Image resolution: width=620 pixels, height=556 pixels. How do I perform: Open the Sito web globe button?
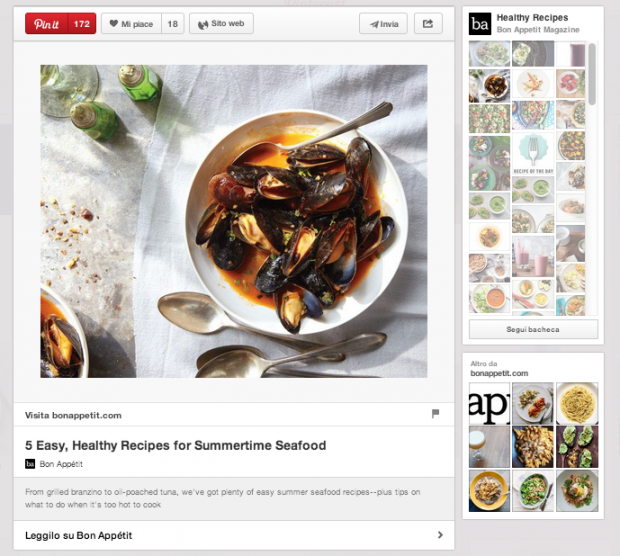221,24
